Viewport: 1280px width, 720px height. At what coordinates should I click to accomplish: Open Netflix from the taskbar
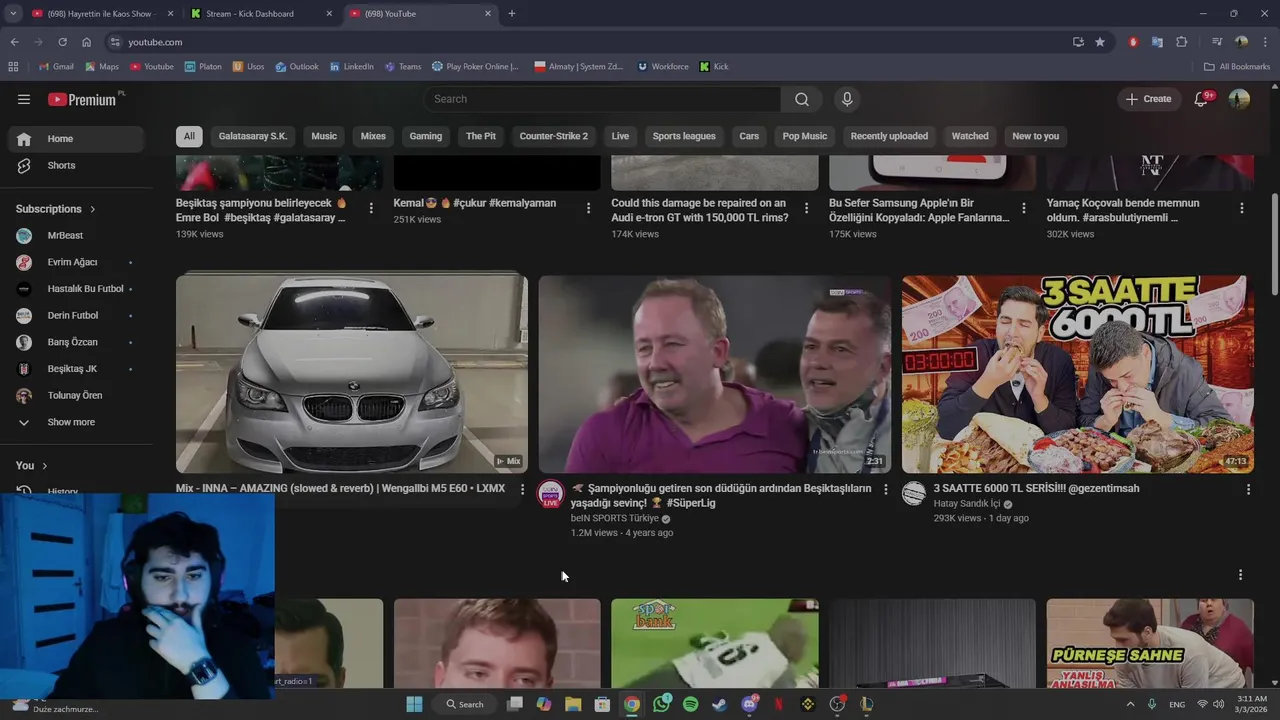[x=778, y=704]
